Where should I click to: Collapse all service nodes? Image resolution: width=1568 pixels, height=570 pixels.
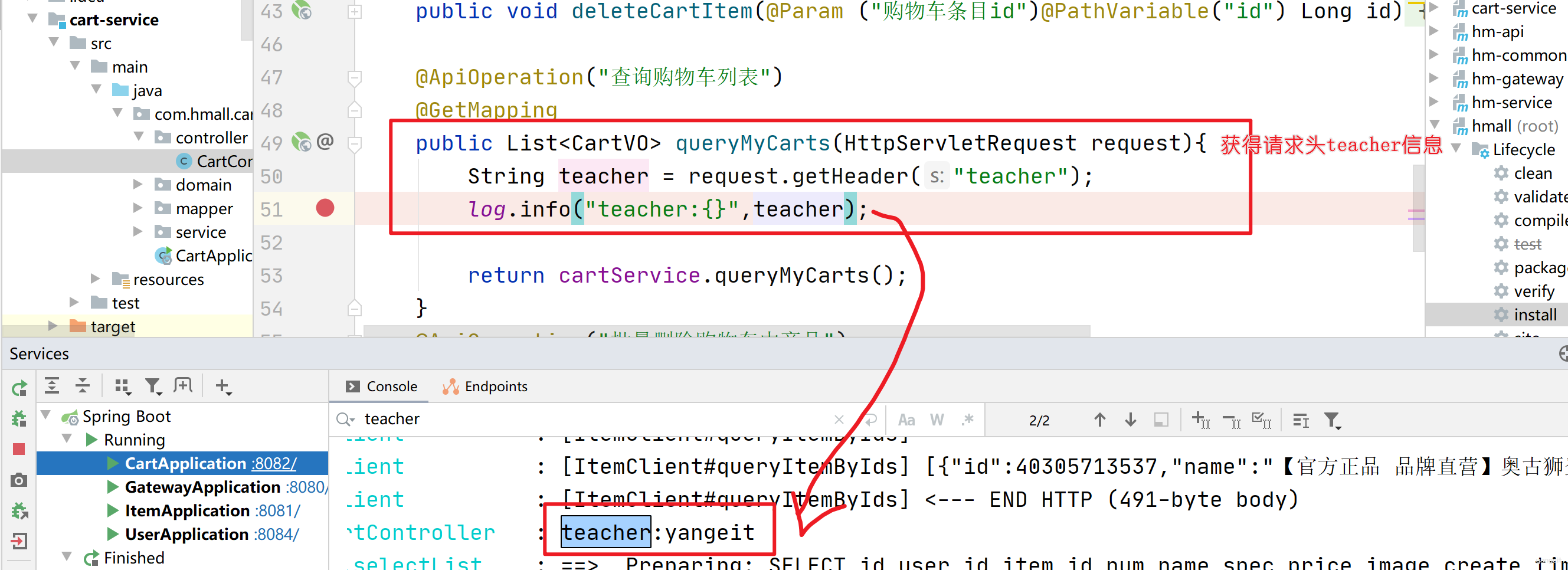click(x=82, y=385)
